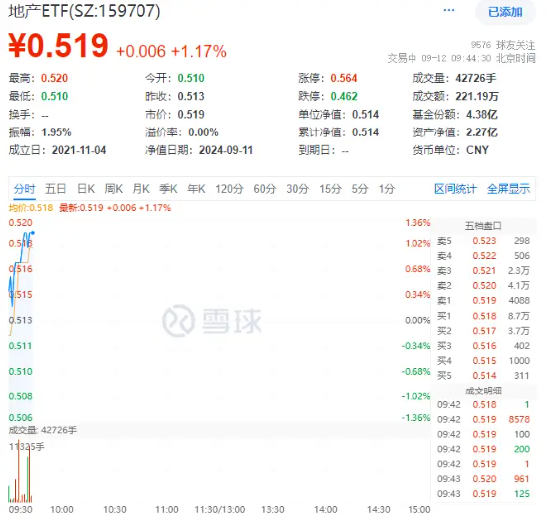Click the 09:43 trade priced 0.520

[483, 479]
